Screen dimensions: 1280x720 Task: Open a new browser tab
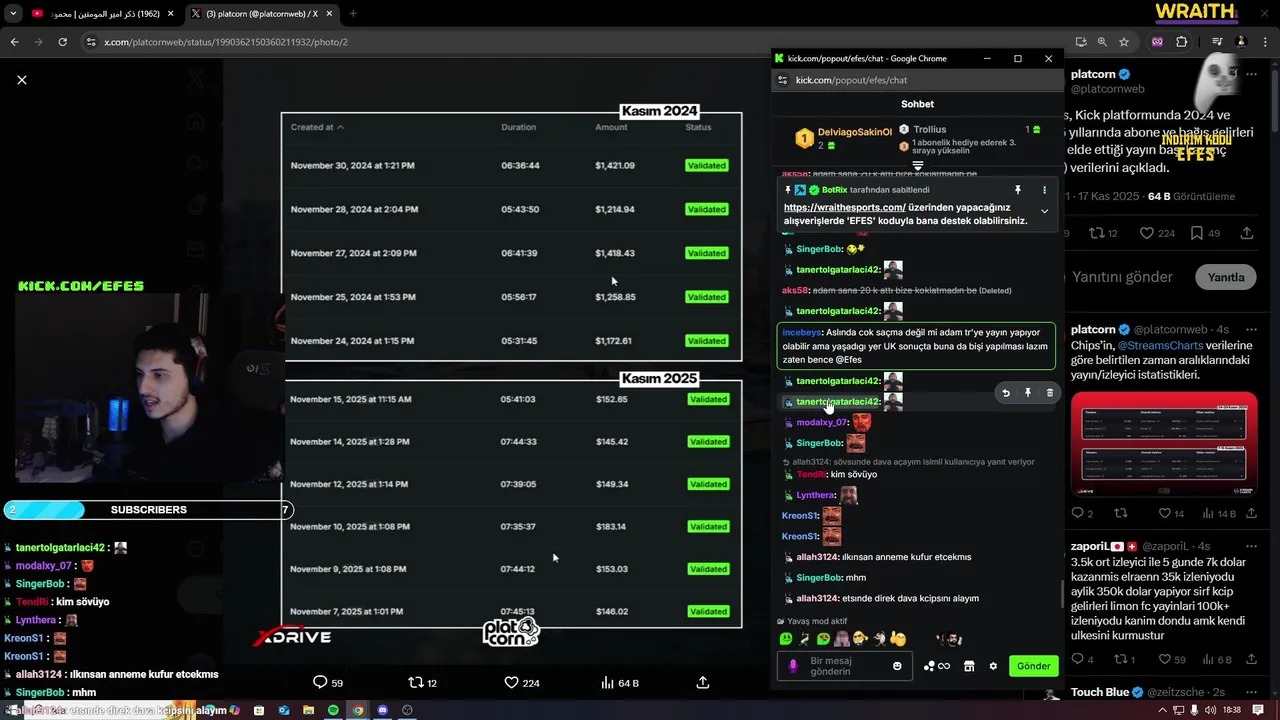pyautogui.click(x=353, y=14)
